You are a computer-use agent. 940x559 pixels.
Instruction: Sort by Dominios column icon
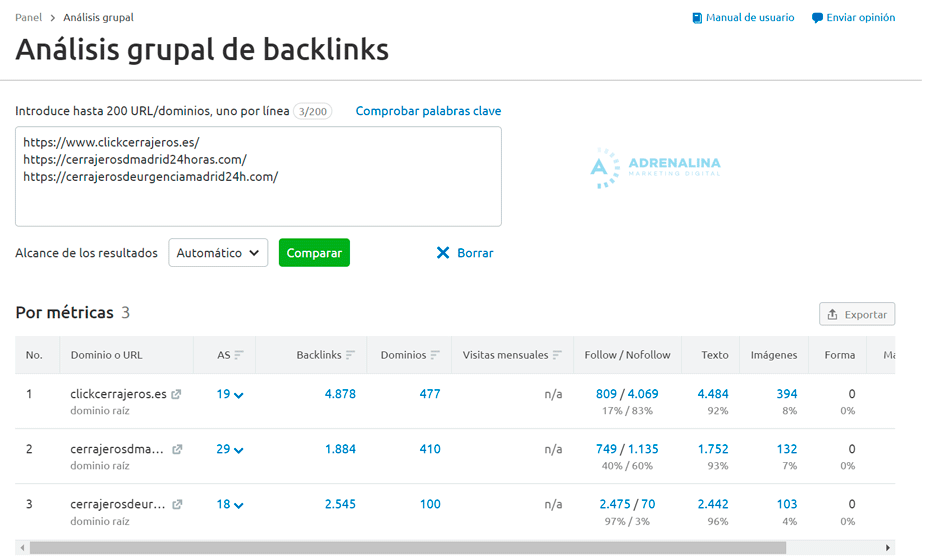tap(435, 355)
